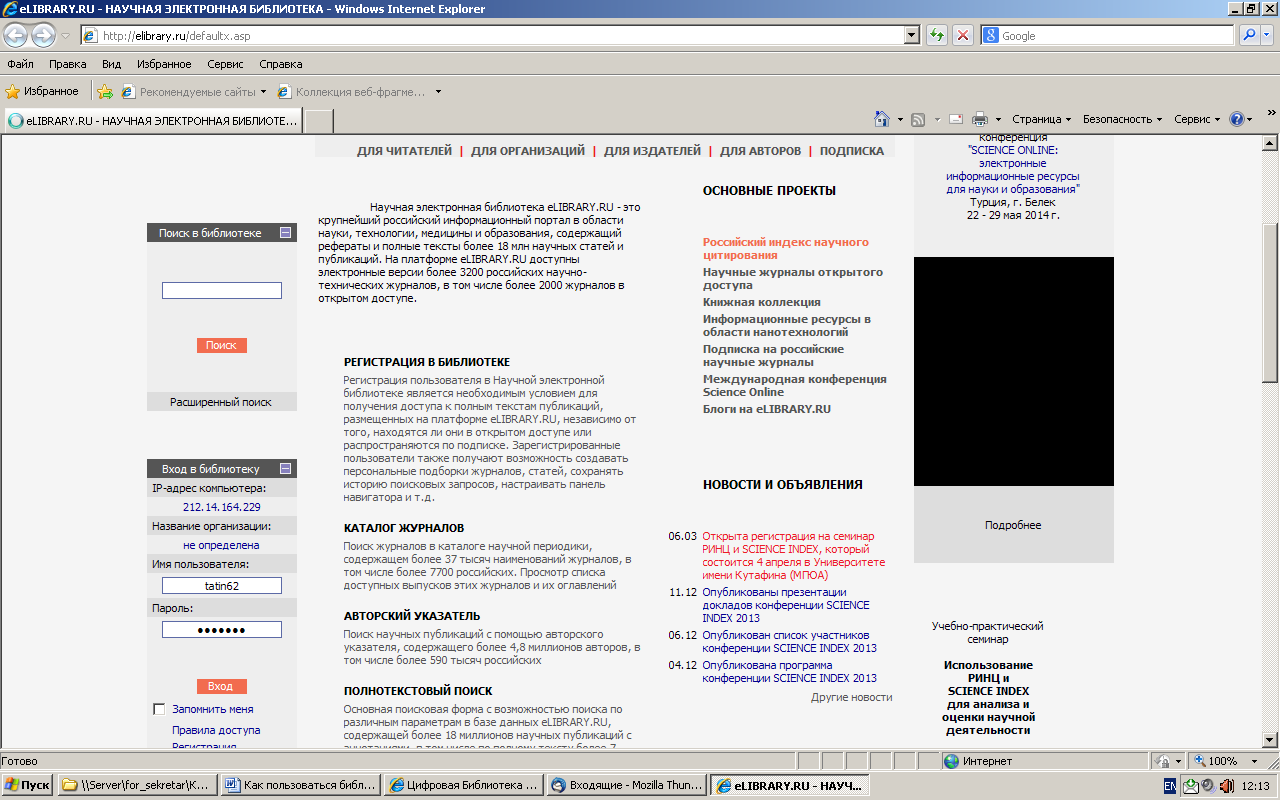Click the mail download tray icon
The height and width of the screenshot is (800, 1280).
pos(1190,786)
